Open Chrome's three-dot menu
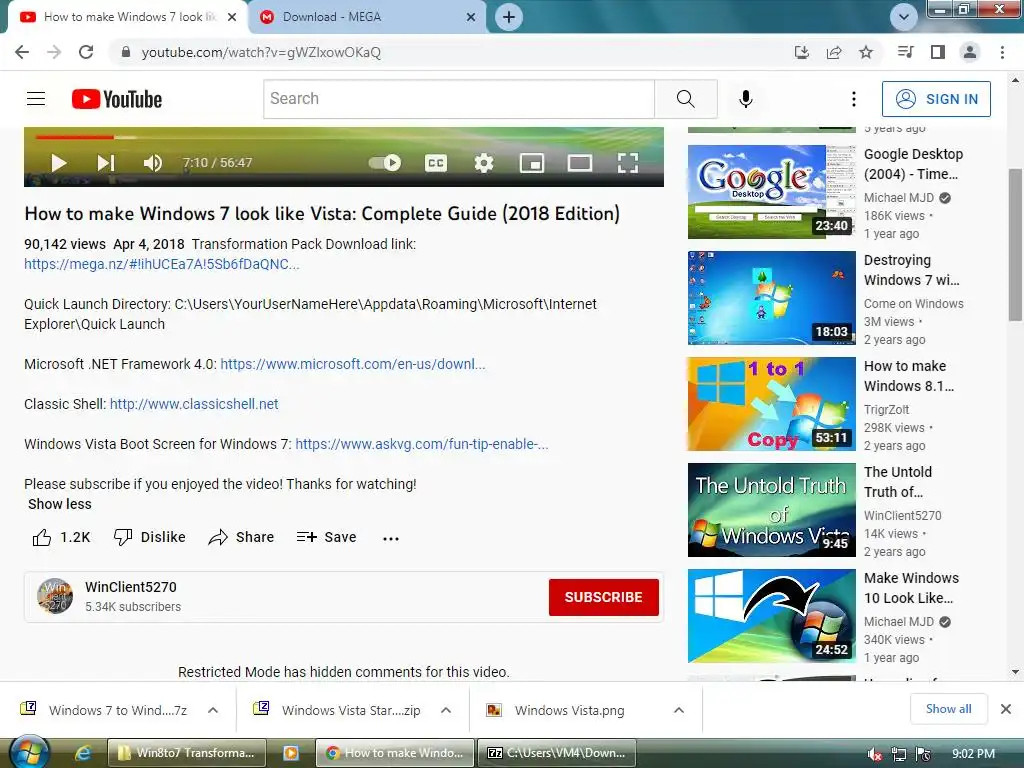 tap(1002, 52)
